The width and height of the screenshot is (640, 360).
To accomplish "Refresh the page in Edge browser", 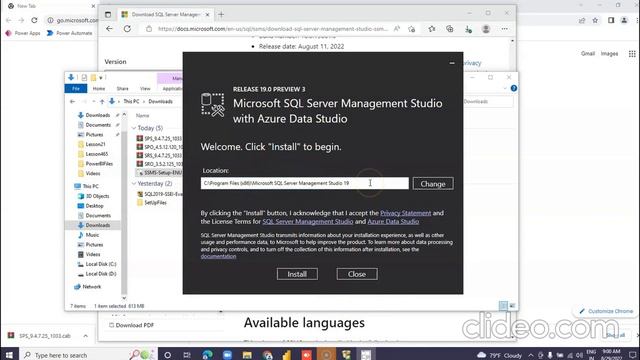I will [x=127, y=29].
